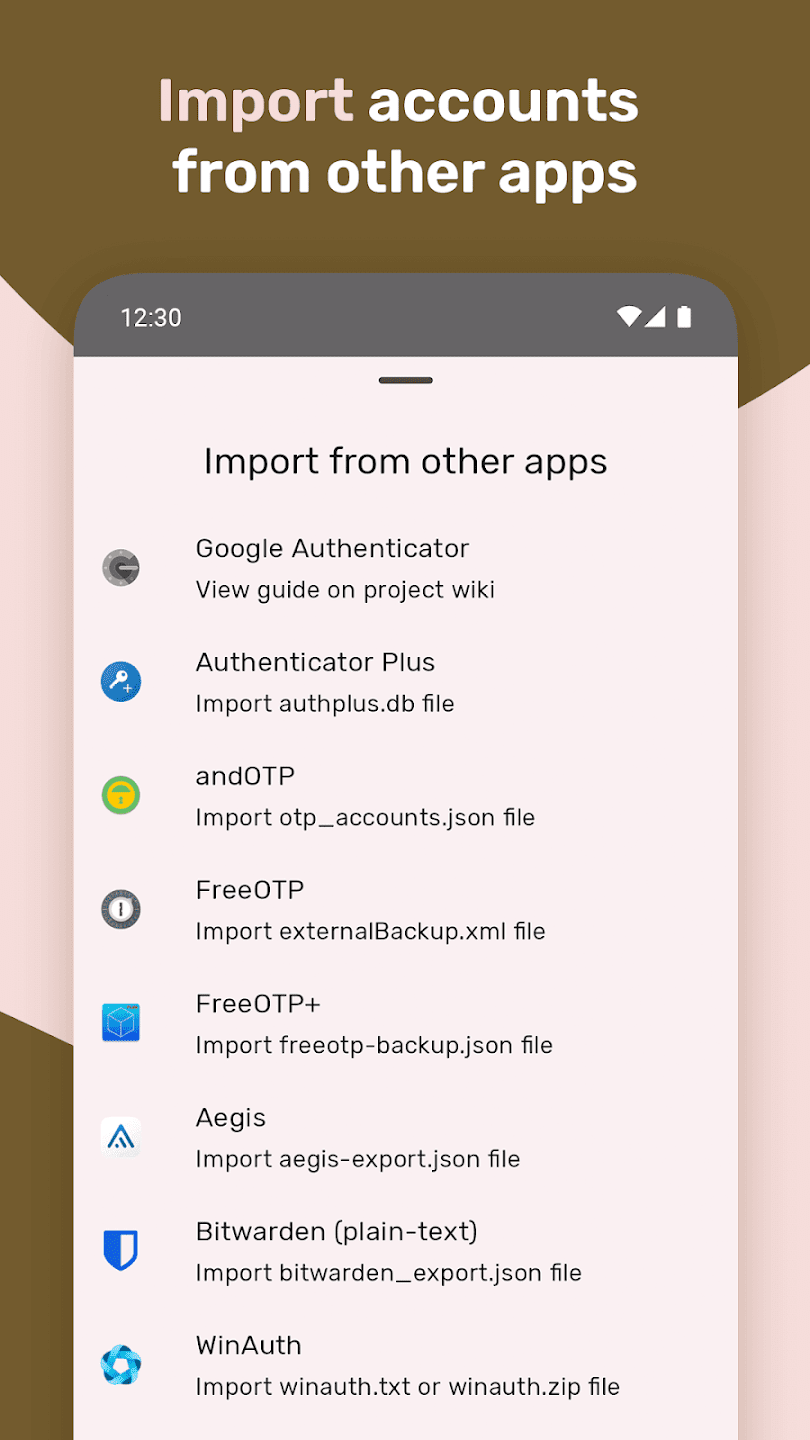Click the Google Authenticator app icon
This screenshot has height=1440, width=810.
[121, 568]
